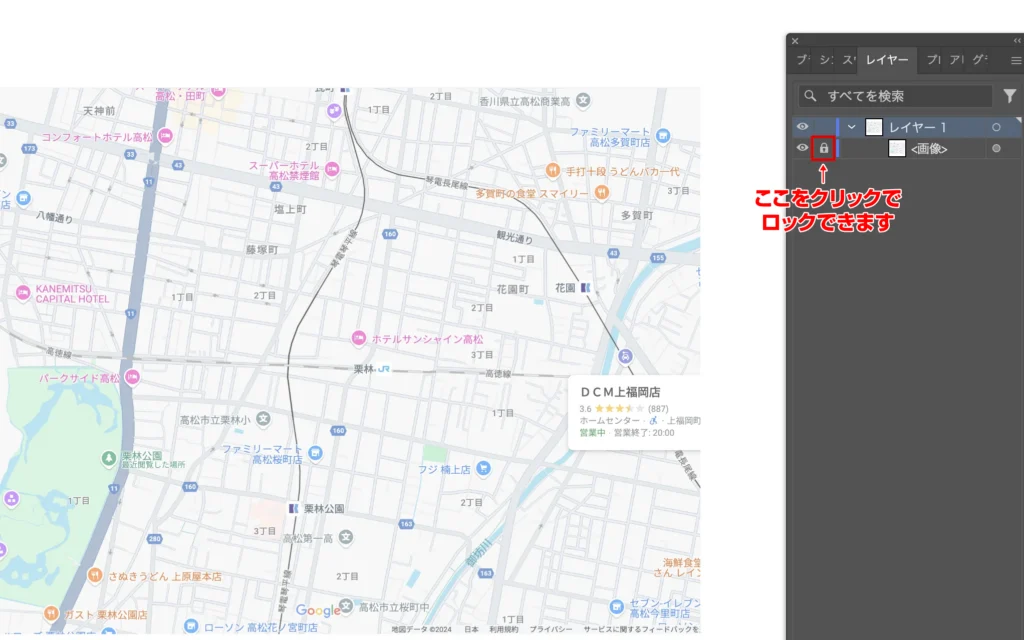Viewport: 1024px width, 640px height.
Task: Collapse the panel using the double-arrow icon
Action: 1017,41
